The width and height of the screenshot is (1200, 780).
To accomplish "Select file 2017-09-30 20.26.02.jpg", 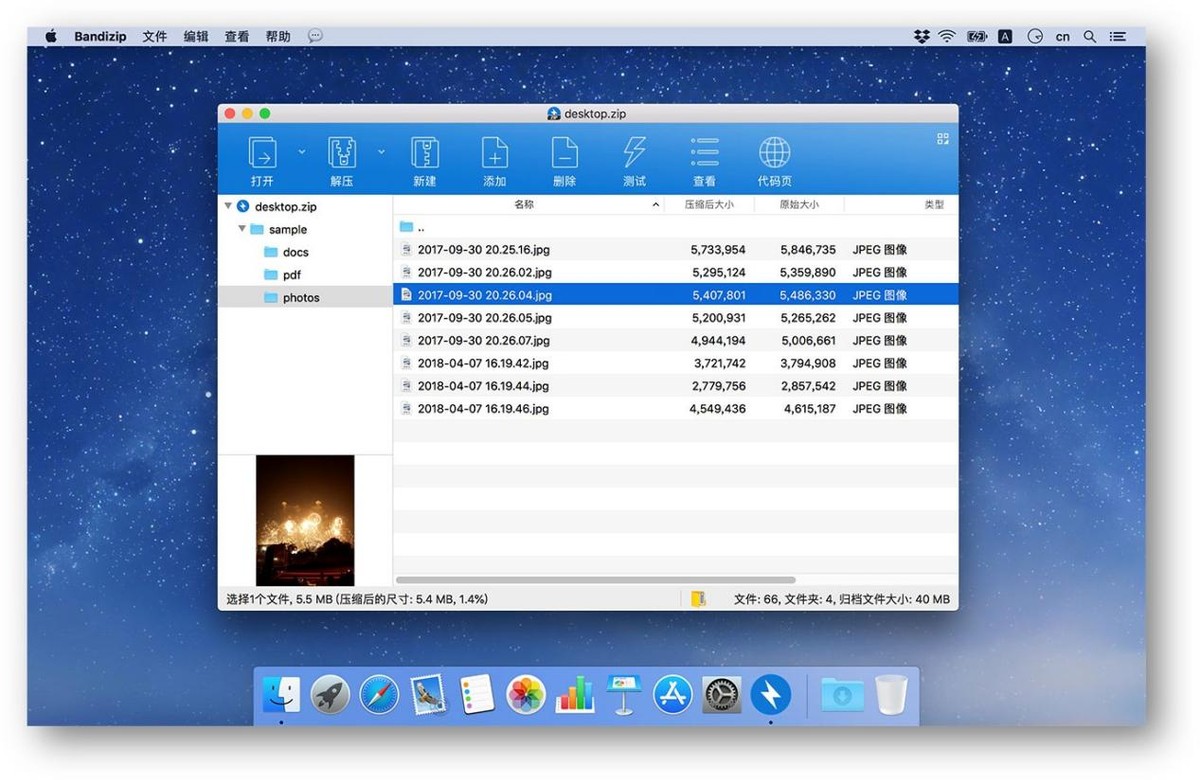I will 676,272.
